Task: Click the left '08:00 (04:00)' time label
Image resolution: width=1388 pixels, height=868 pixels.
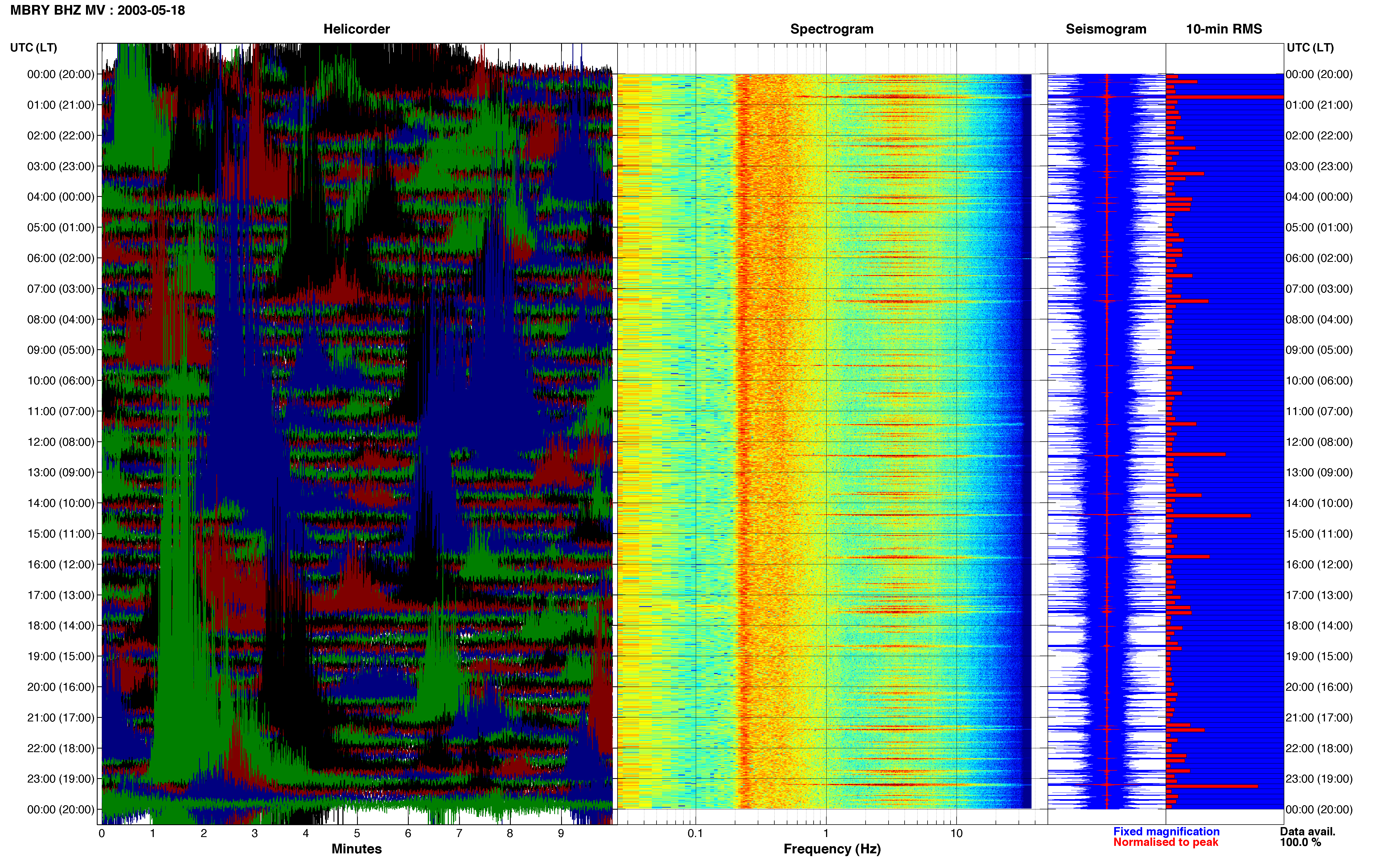Action: coord(61,319)
